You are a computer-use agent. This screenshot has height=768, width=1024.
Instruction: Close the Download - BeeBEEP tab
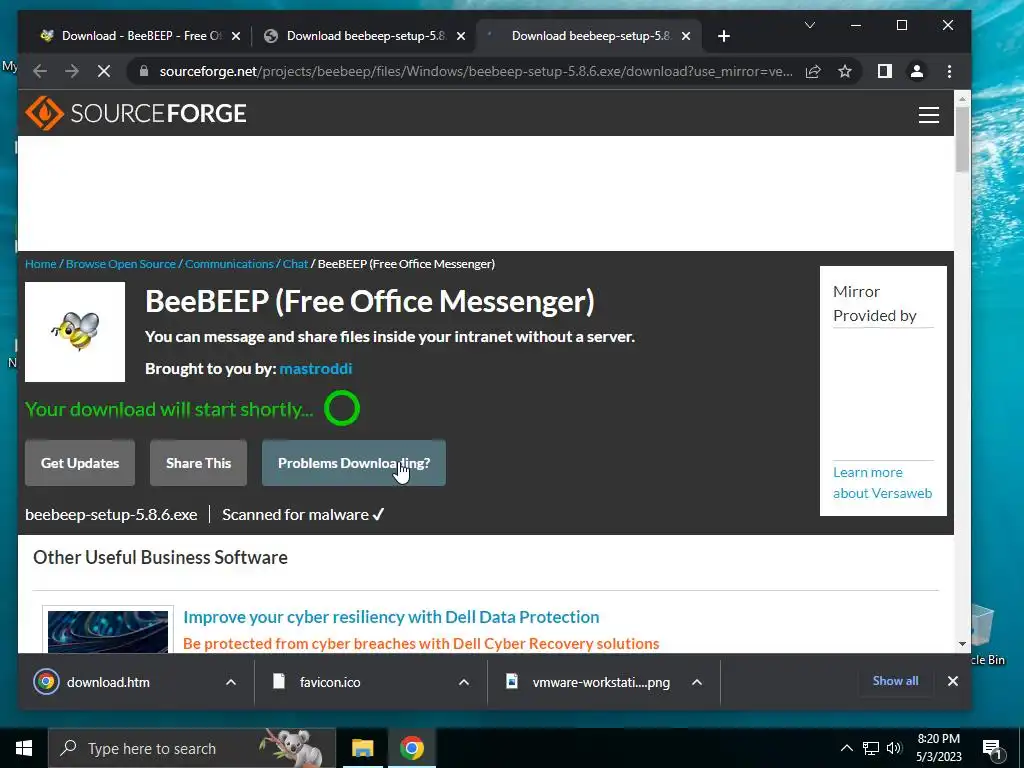[x=236, y=36]
